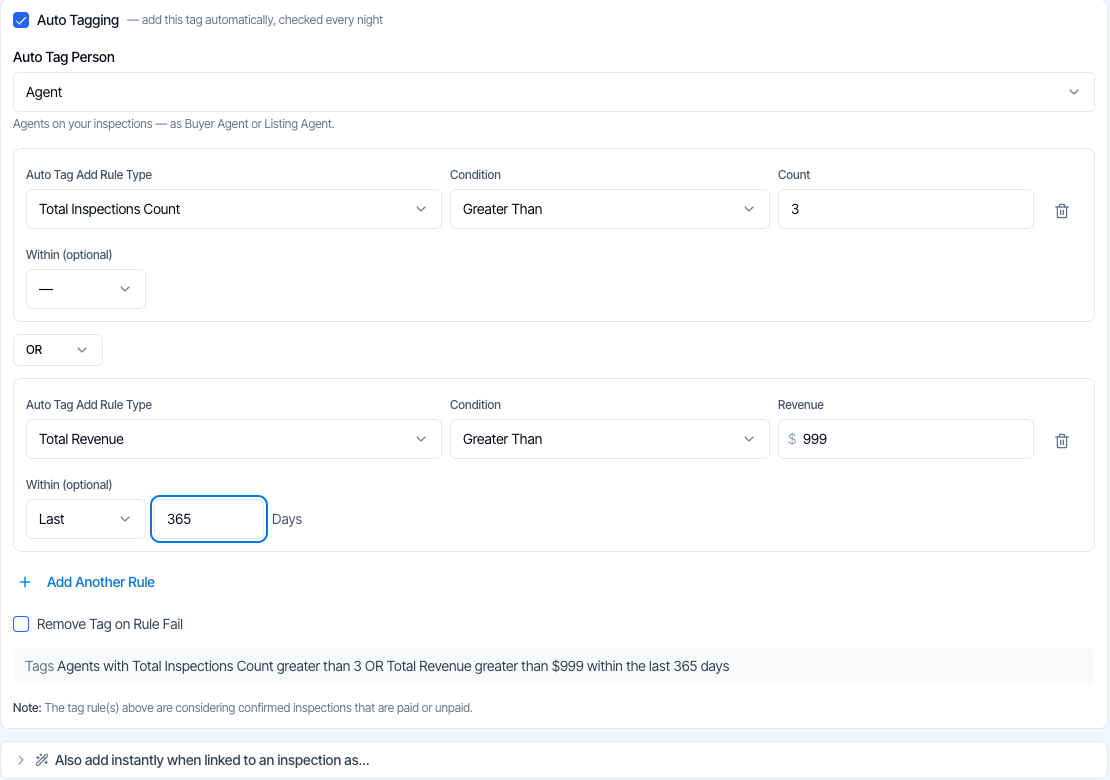Open the Condition dropdown for Total Revenue rule
1110x780 pixels.
coord(610,439)
